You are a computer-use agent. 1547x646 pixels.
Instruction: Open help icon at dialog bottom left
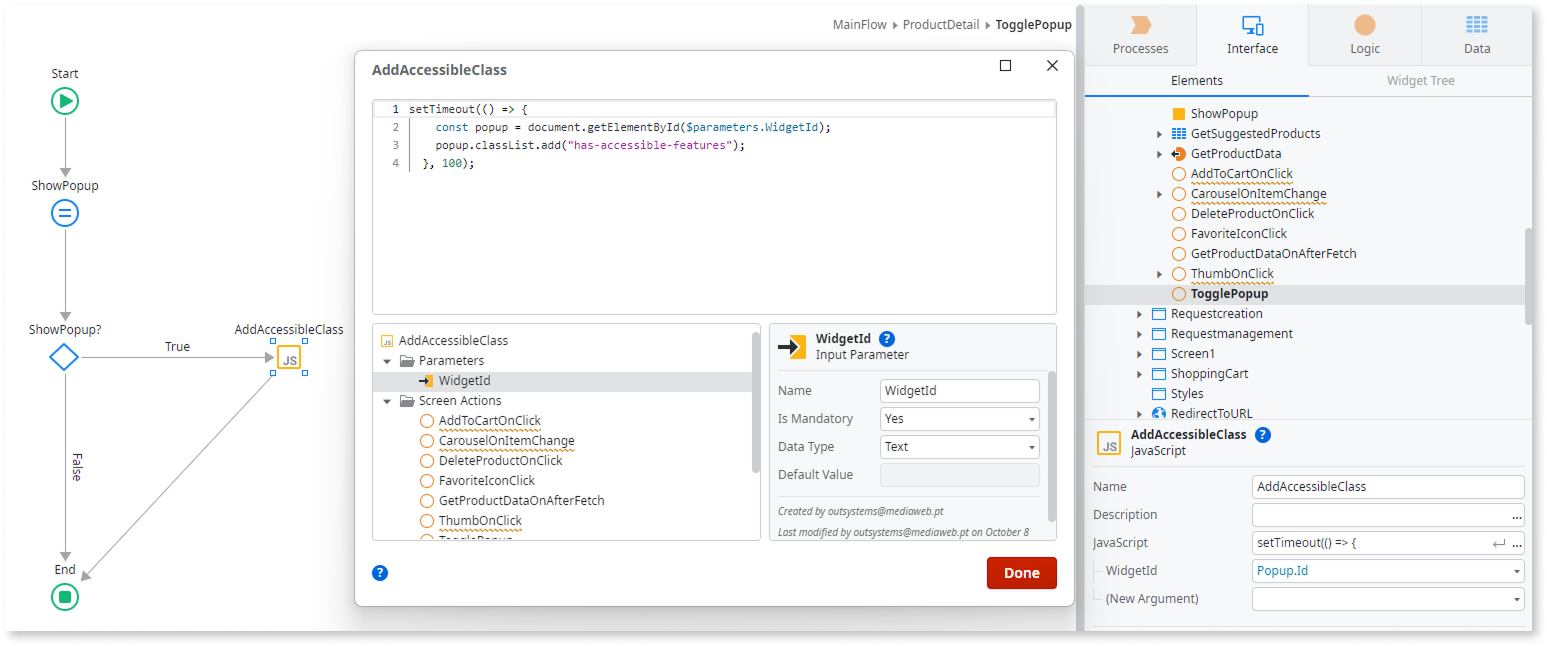380,573
